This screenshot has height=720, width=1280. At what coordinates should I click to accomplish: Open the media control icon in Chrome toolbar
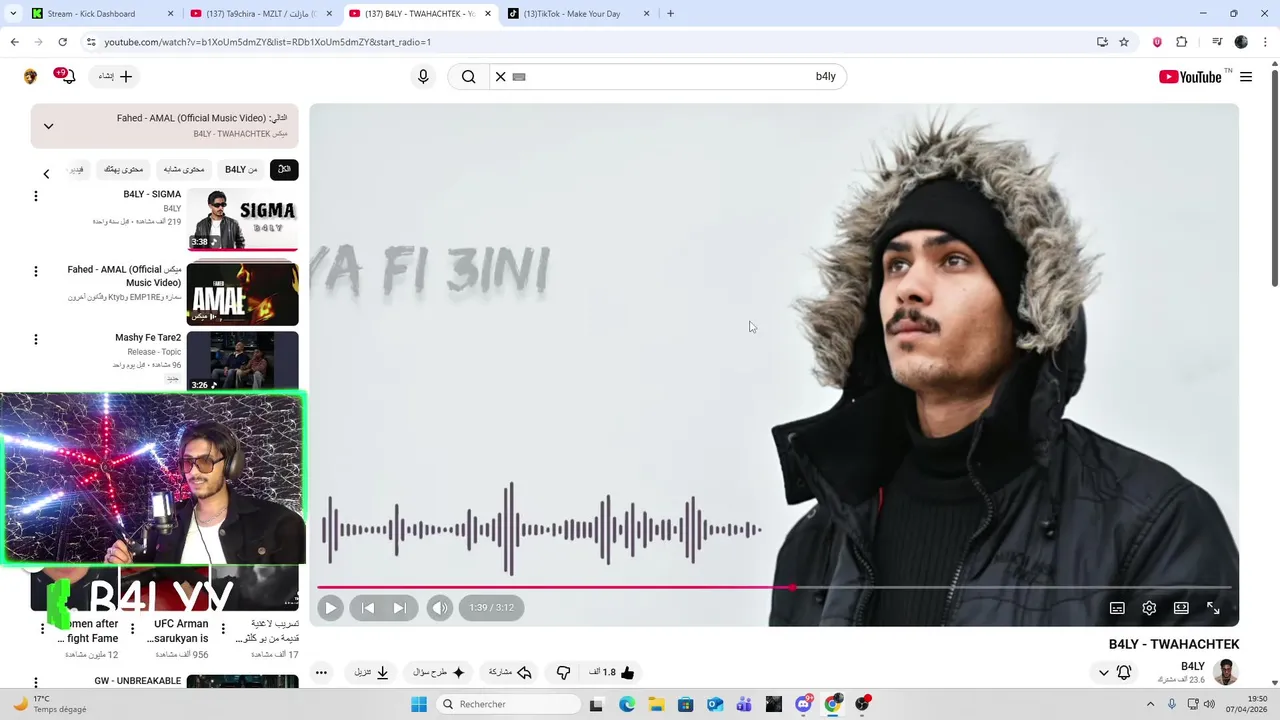tap(1217, 42)
